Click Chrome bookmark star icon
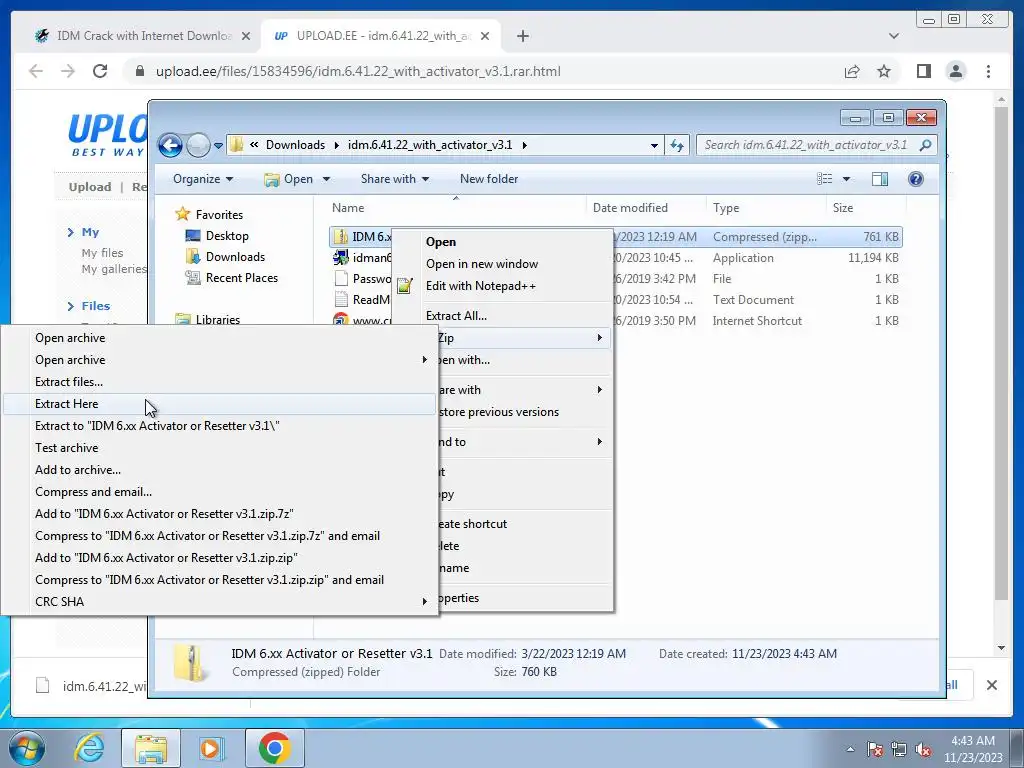The image size is (1024, 768). coord(884,71)
